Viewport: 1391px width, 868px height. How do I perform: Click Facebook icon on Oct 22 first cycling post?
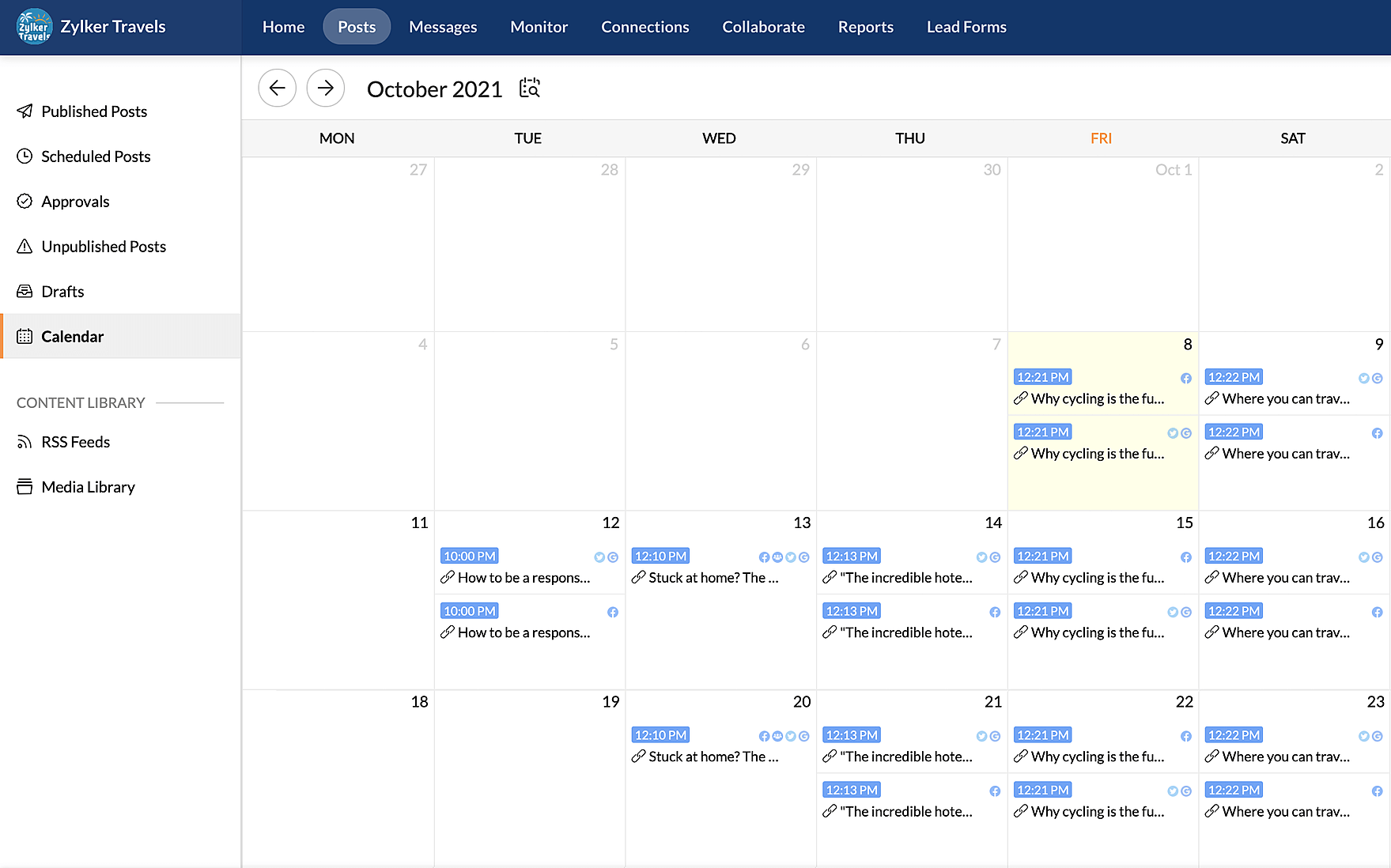point(1186,737)
